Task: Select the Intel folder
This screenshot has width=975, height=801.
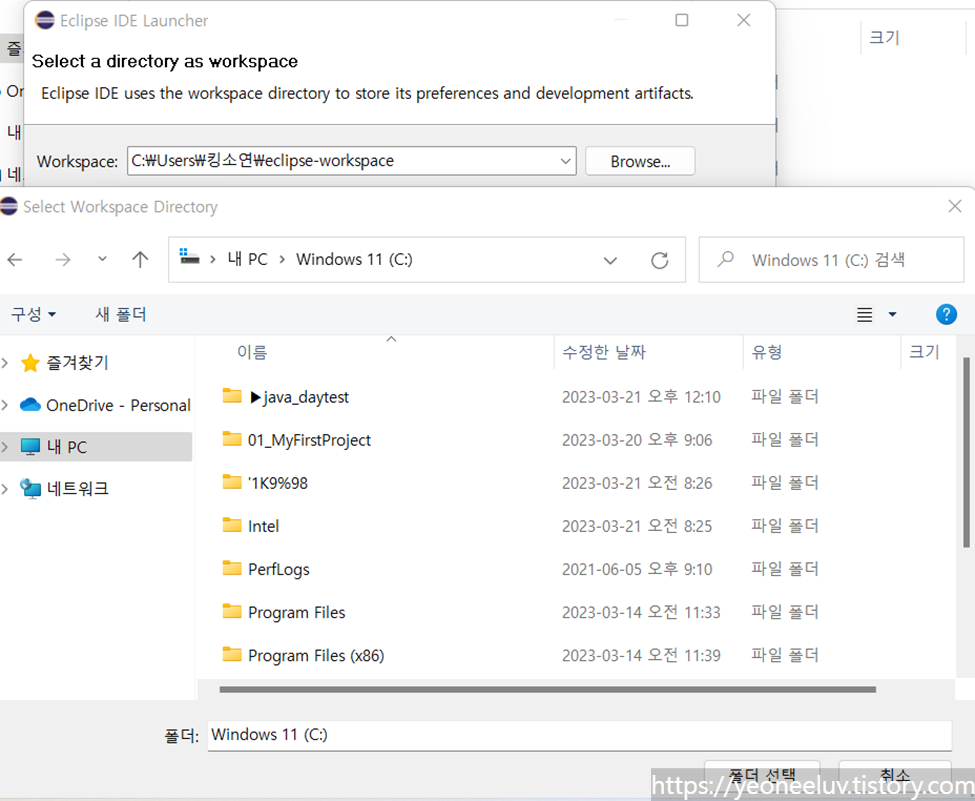Action: coord(263,526)
